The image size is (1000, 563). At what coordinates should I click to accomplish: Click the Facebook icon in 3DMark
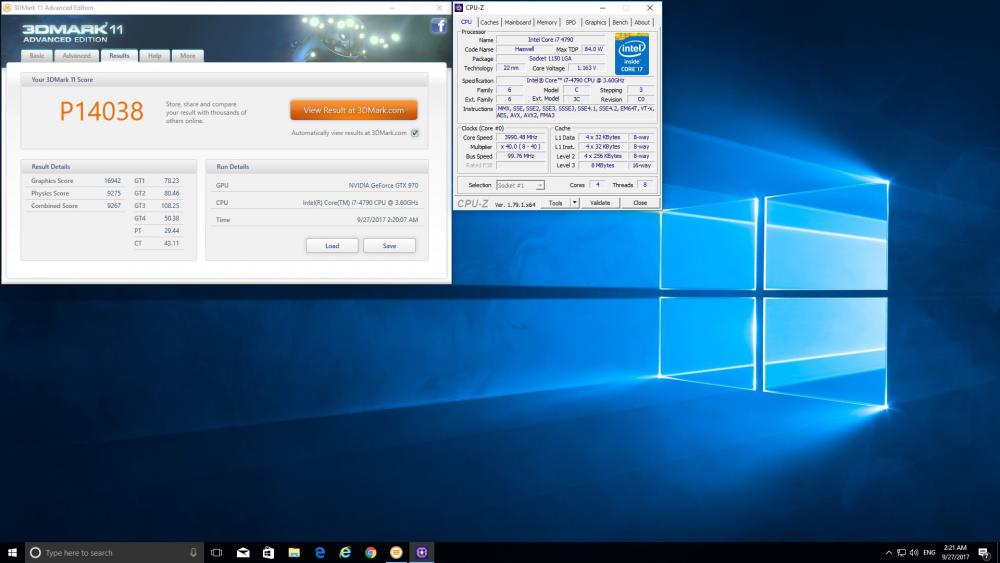click(439, 26)
